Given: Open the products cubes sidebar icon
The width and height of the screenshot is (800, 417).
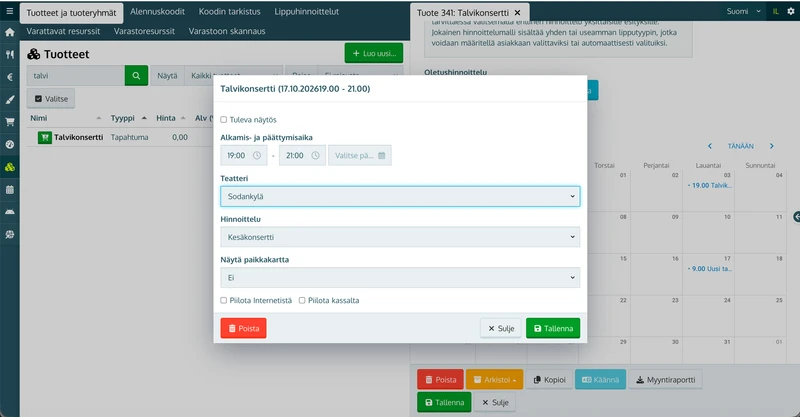Looking at the screenshot, I should (10, 167).
